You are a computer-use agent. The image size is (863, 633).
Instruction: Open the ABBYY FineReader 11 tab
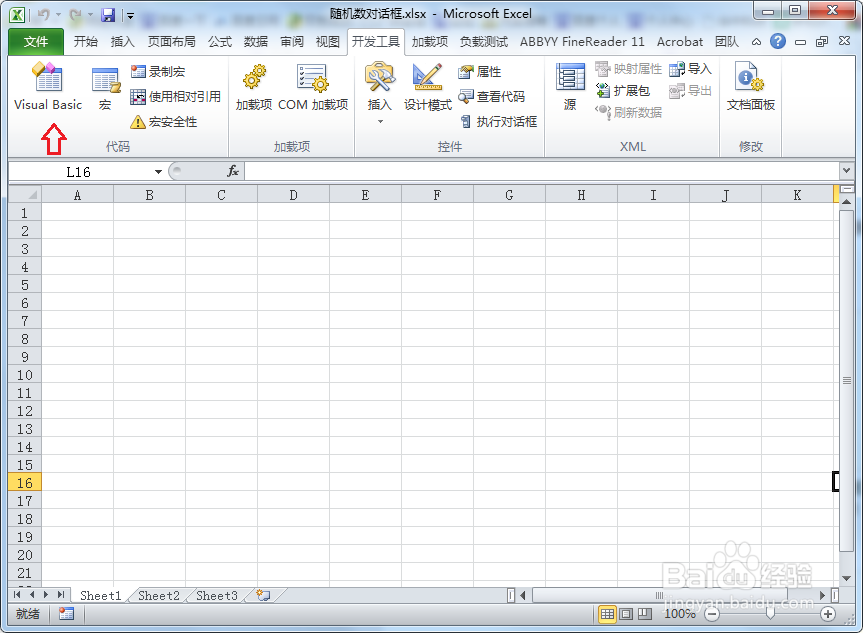[582, 42]
